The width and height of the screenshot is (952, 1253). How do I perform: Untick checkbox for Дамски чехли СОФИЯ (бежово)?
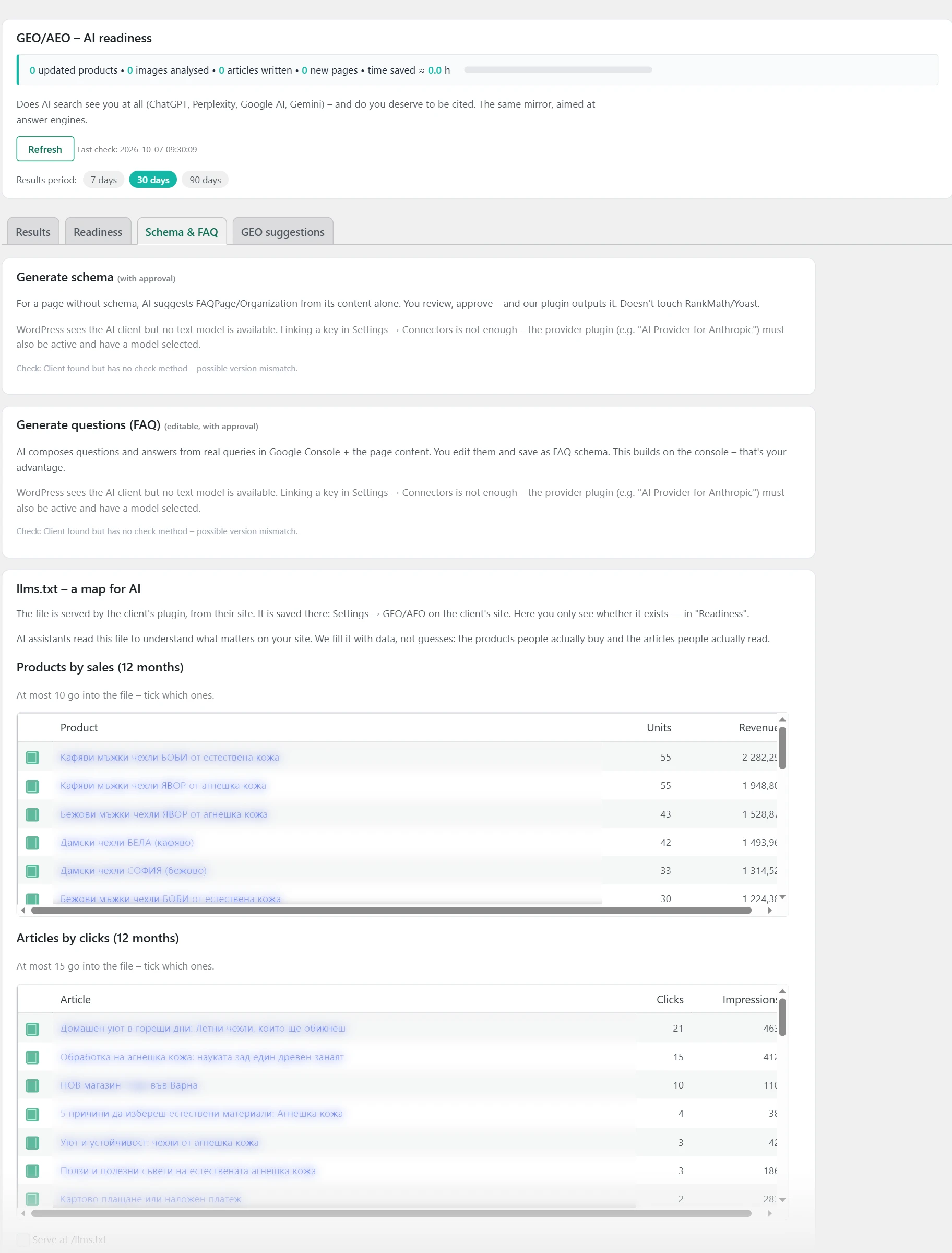[32, 871]
